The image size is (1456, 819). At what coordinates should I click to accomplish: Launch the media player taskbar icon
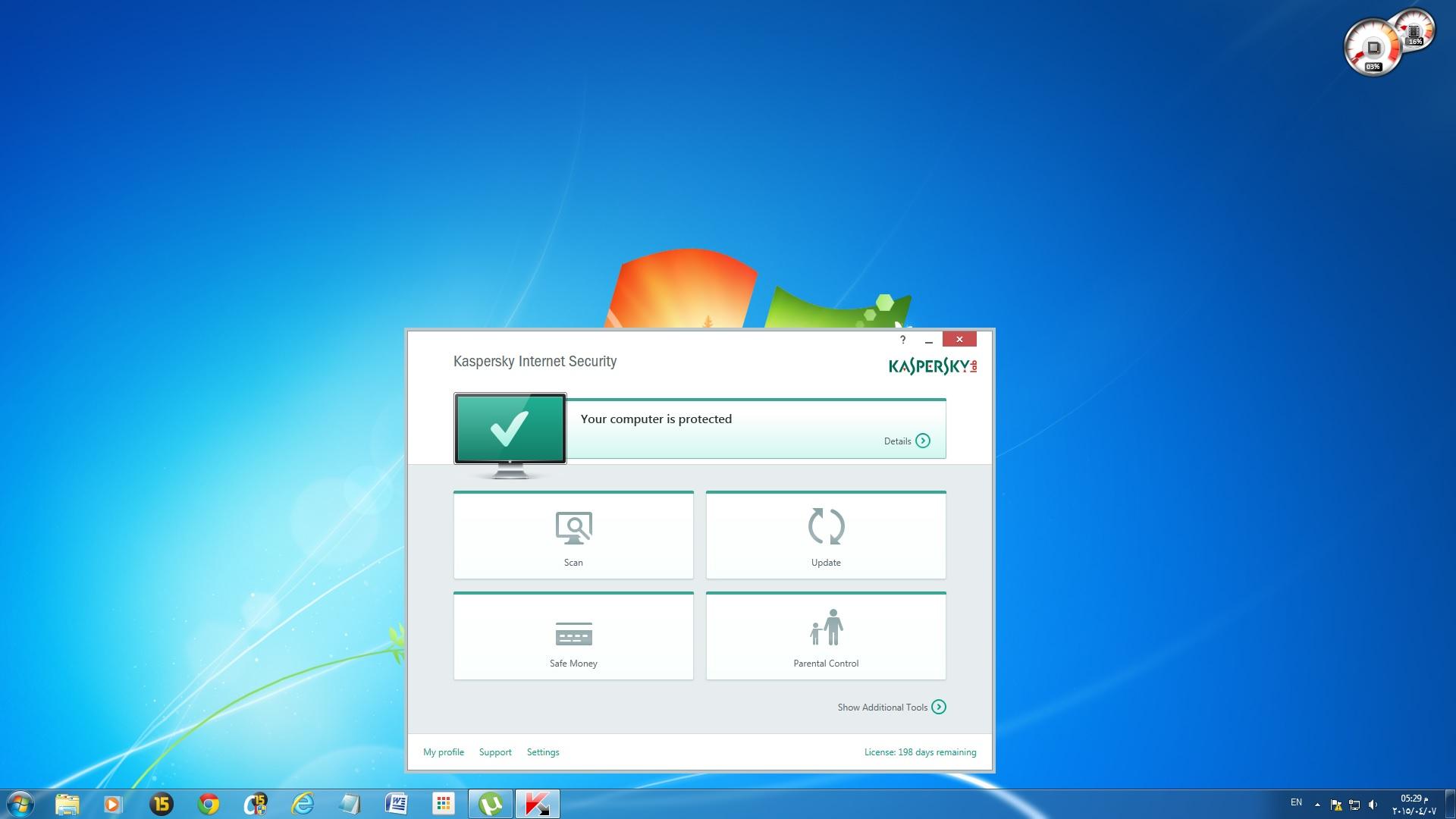click(x=113, y=804)
